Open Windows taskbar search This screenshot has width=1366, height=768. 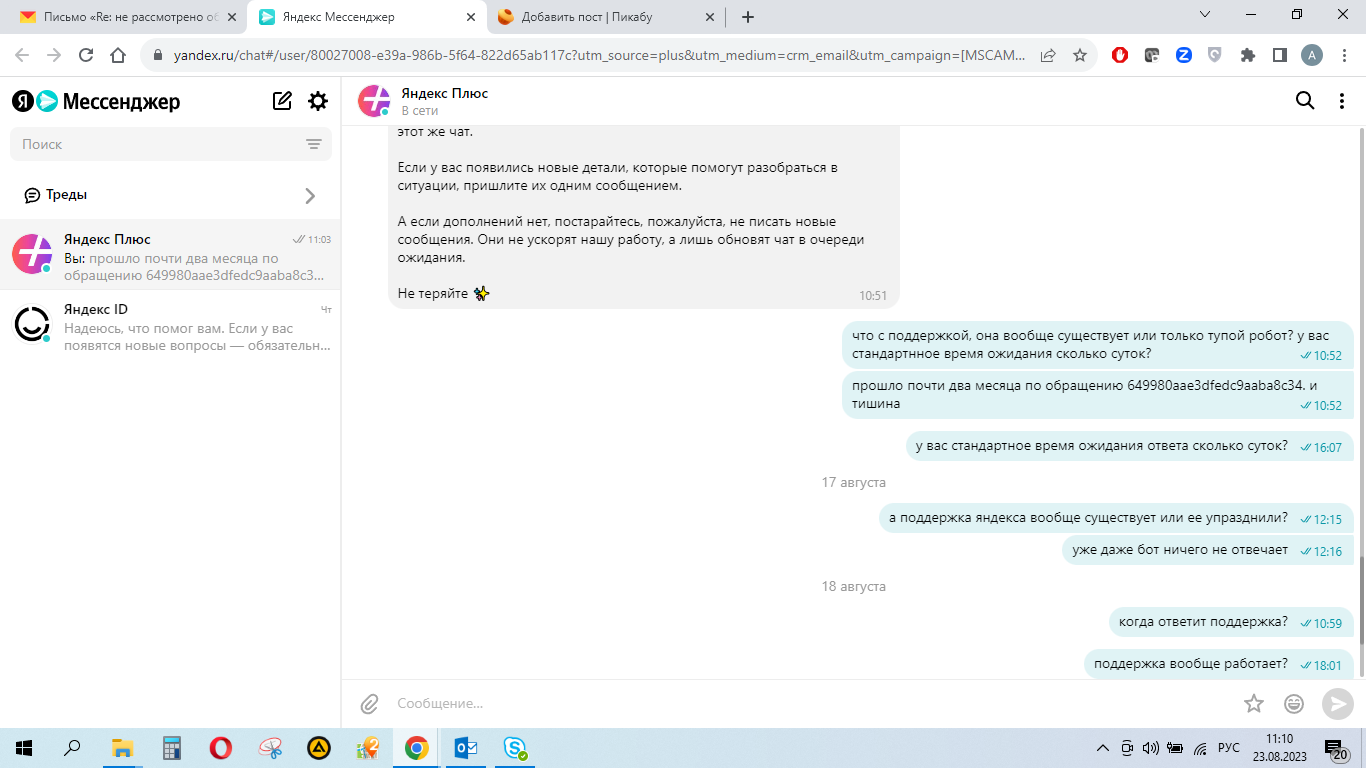(x=73, y=748)
